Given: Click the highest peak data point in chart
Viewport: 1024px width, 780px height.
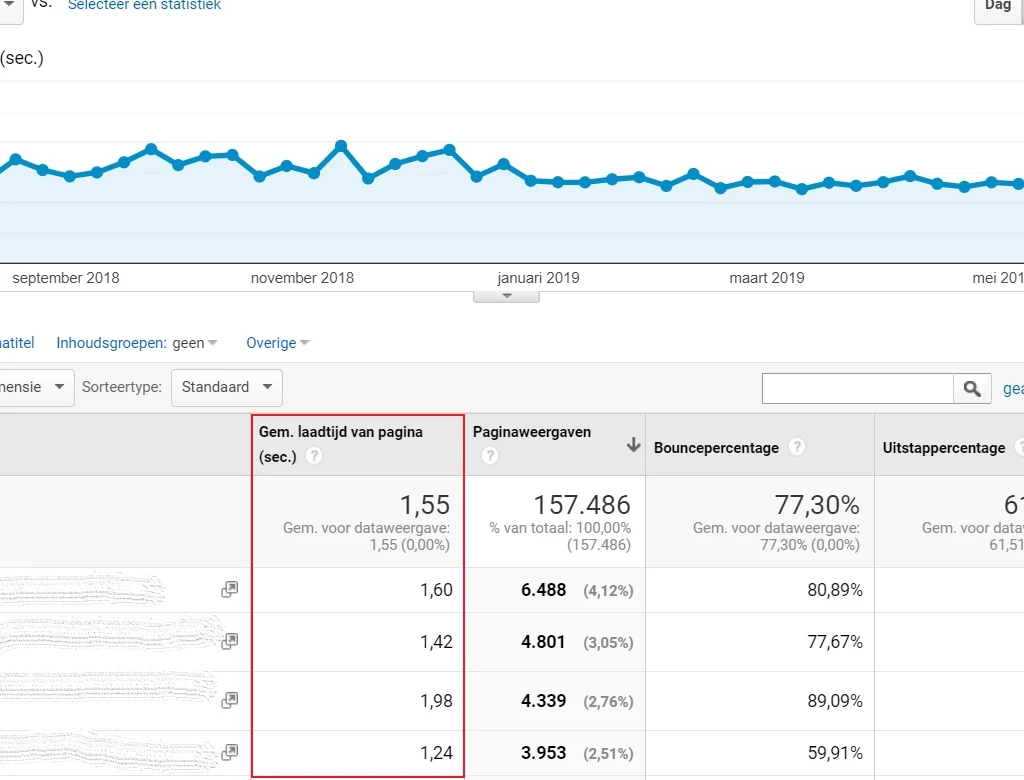Looking at the screenshot, I should tap(341, 146).
